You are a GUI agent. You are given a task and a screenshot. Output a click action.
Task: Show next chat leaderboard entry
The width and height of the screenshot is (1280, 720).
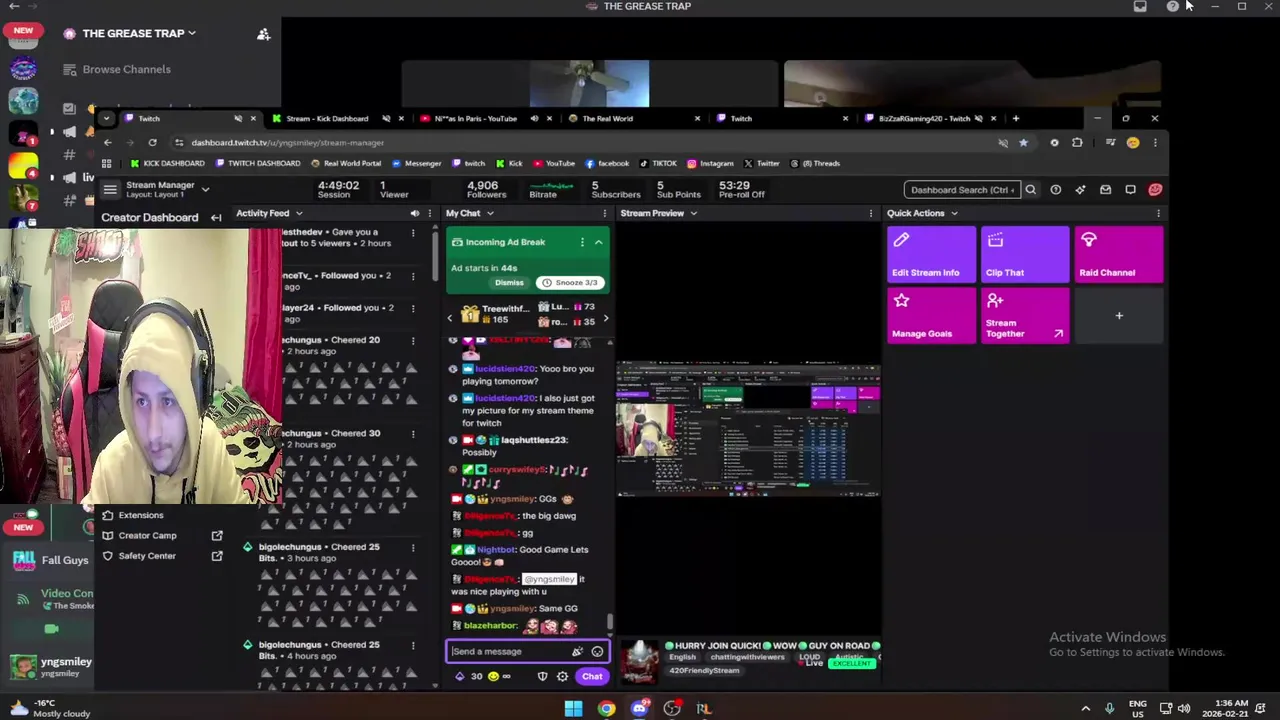[605, 318]
